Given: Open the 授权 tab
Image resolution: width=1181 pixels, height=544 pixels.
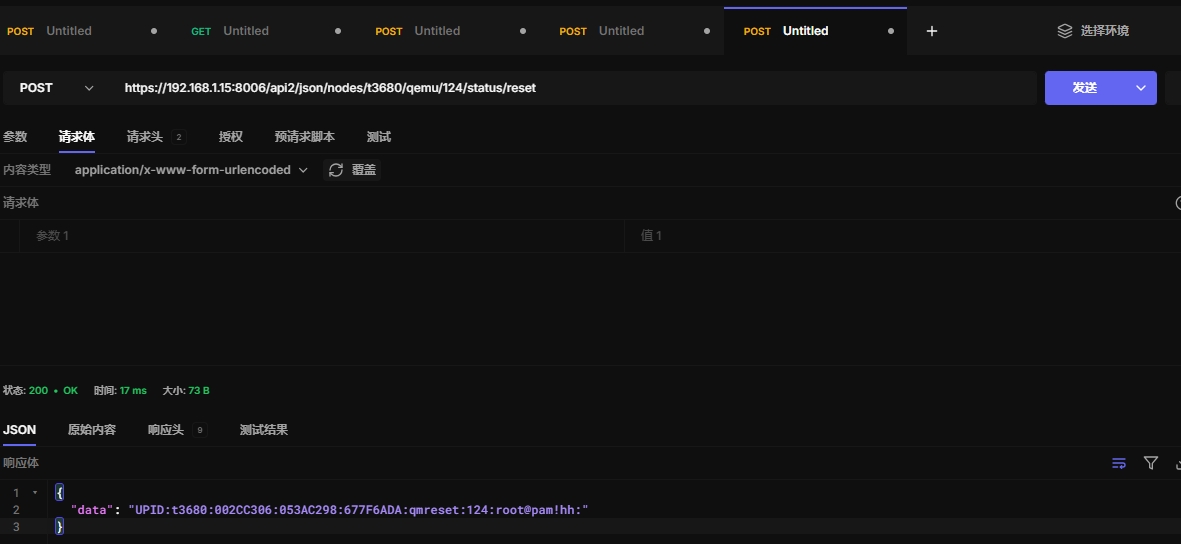Looking at the screenshot, I should [x=231, y=137].
